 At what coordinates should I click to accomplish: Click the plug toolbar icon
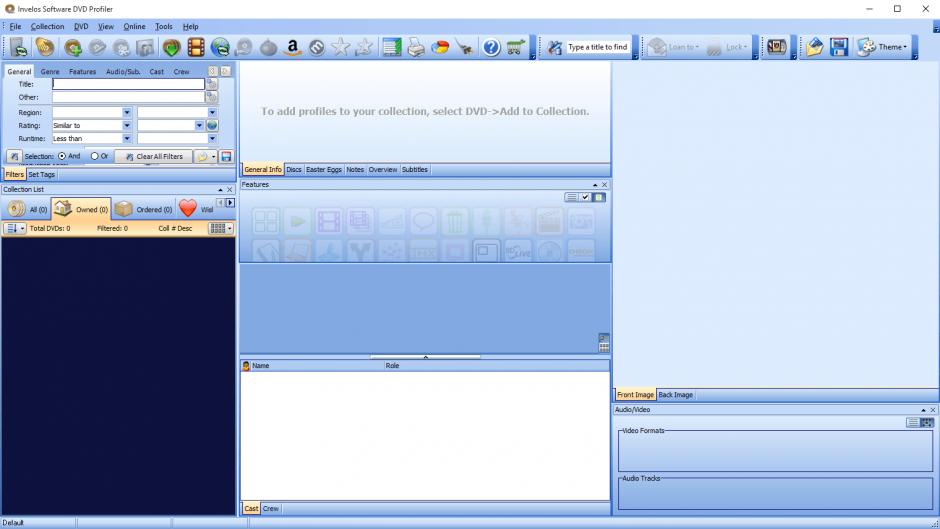tap(465, 47)
